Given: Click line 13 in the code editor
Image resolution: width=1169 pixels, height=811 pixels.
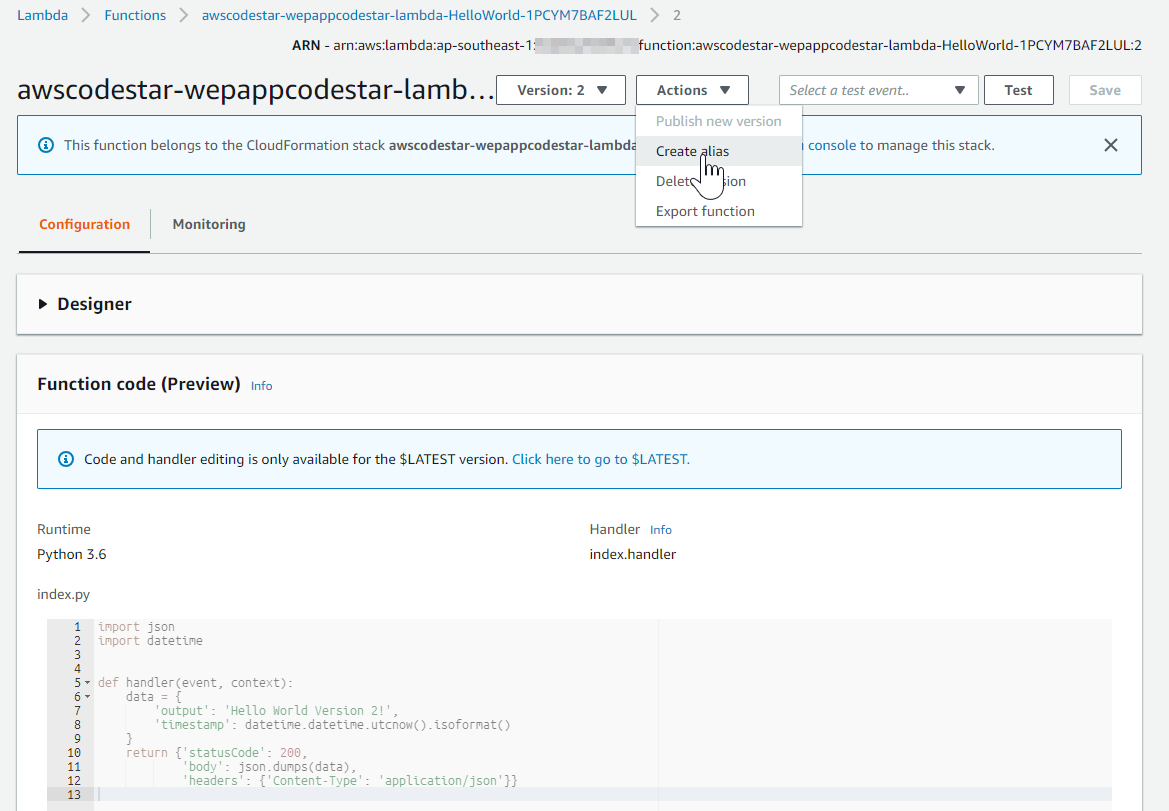Looking at the screenshot, I should coord(604,795).
